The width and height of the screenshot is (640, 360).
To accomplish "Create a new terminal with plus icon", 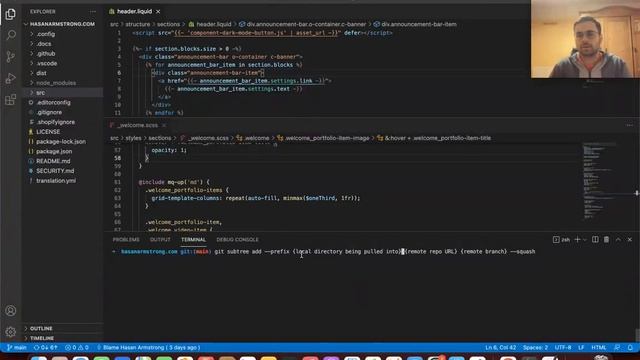I will pyautogui.click(x=577, y=240).
